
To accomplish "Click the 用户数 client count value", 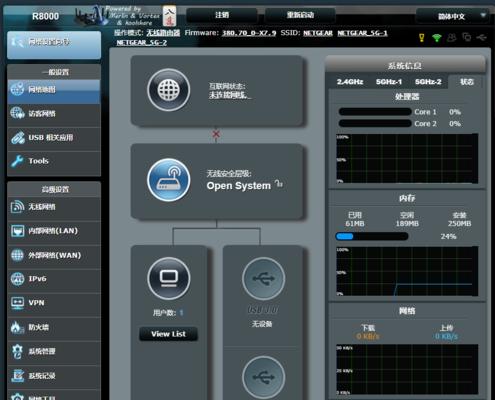I will pos(181,313).
